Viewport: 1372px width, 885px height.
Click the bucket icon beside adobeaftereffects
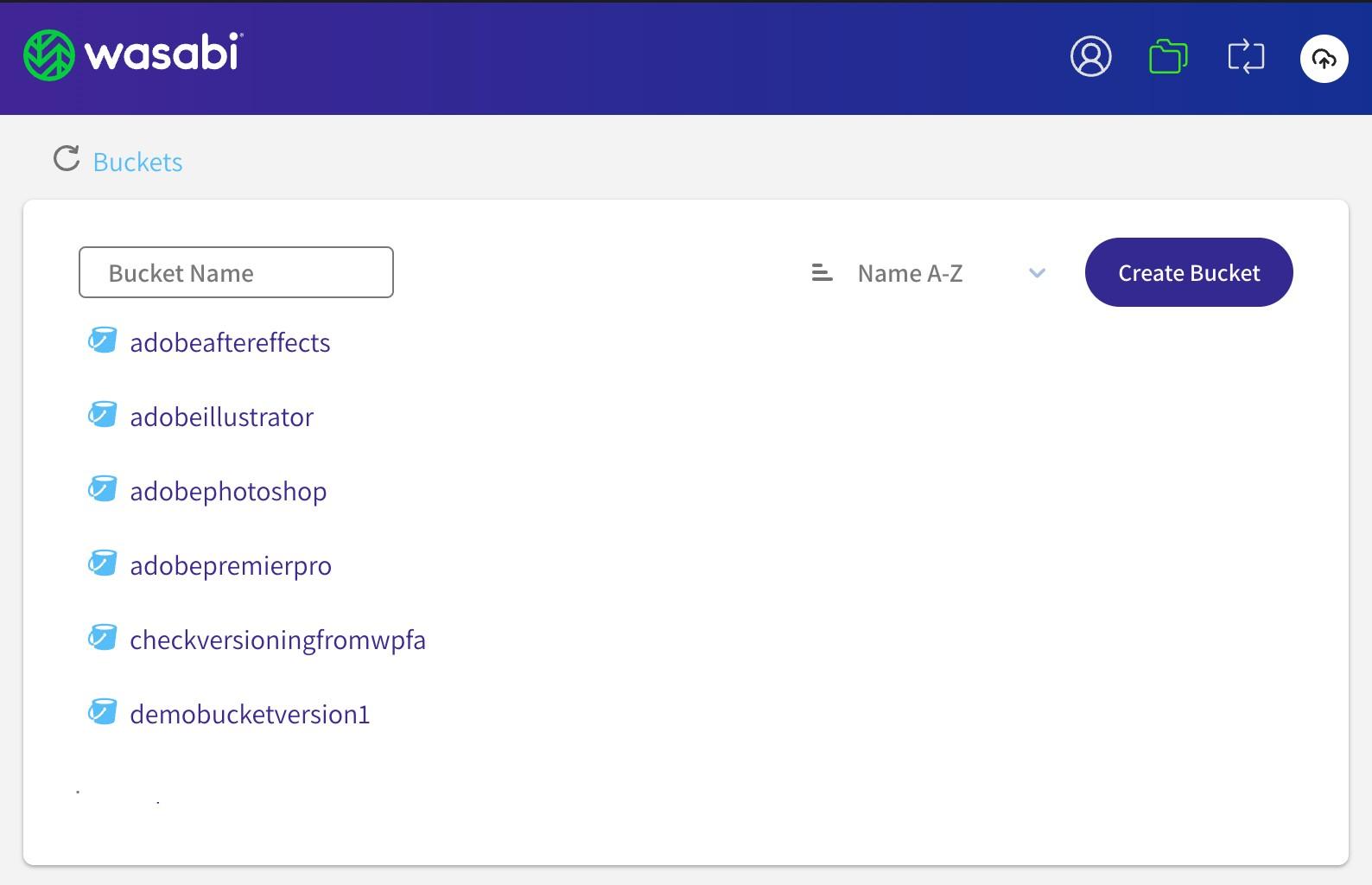pyautogui.click(x=103, y=341)
